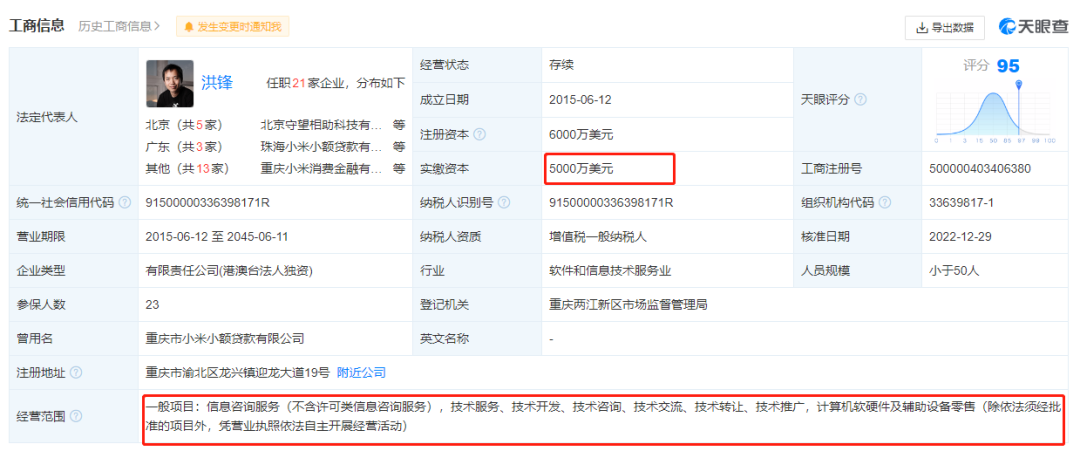1080x451 pixels.
Task: Click 发生变更时通知我 notification button
Action: pos(233,27)
